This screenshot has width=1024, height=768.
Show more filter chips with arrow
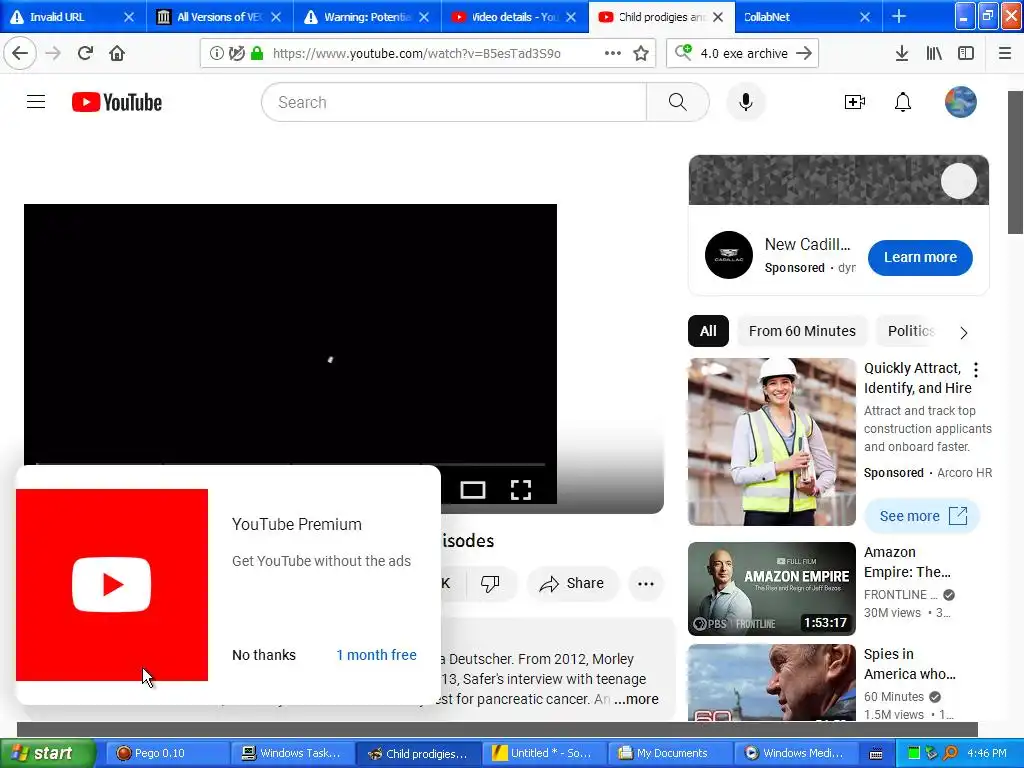click(x=964, y=332)
